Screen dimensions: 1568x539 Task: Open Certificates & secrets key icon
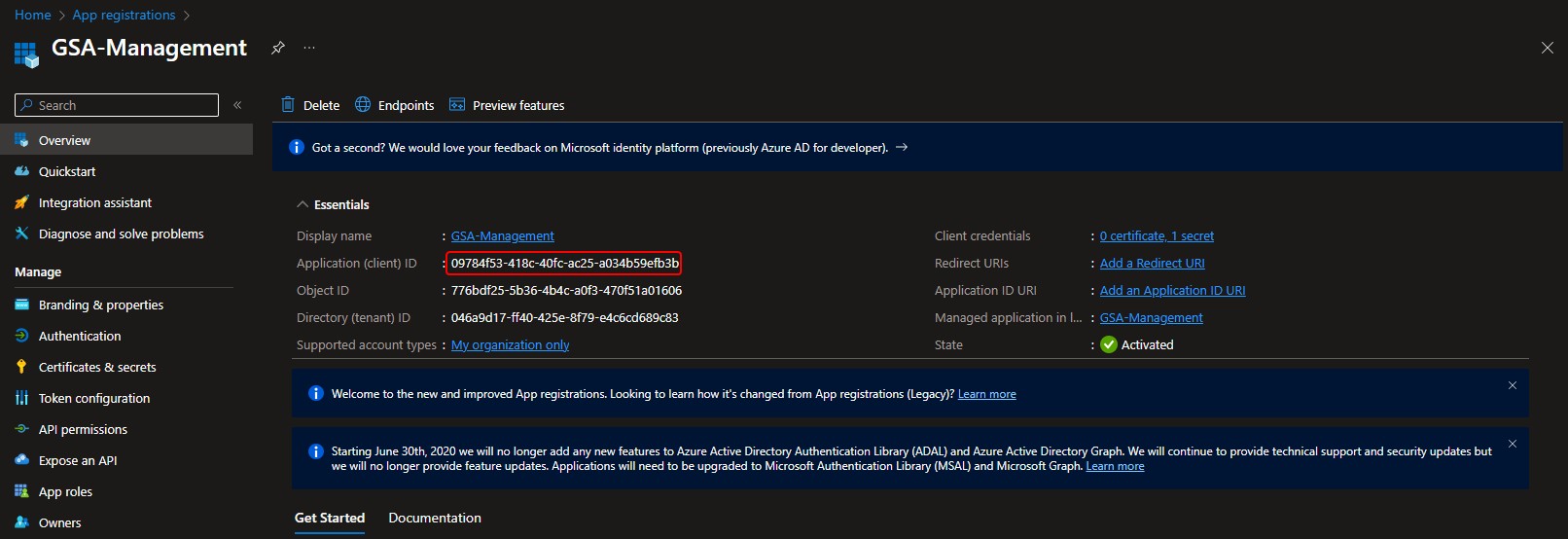pyautogui.click(x=21, y=367)
